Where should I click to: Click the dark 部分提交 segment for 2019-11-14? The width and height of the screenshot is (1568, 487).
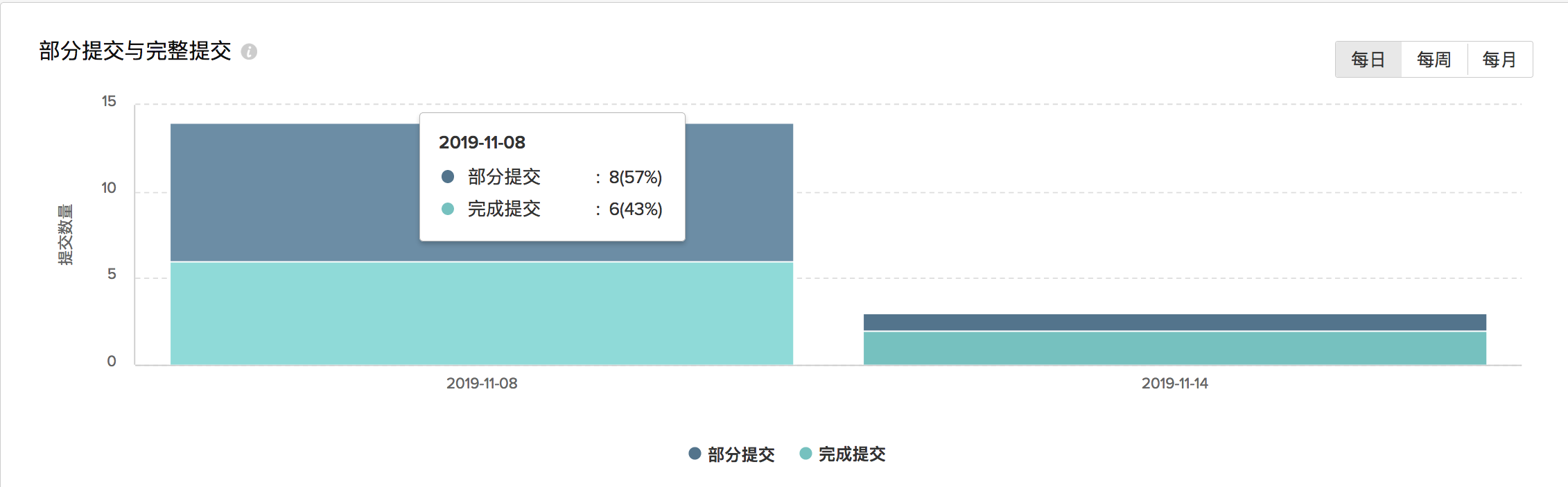(1175, 322)
